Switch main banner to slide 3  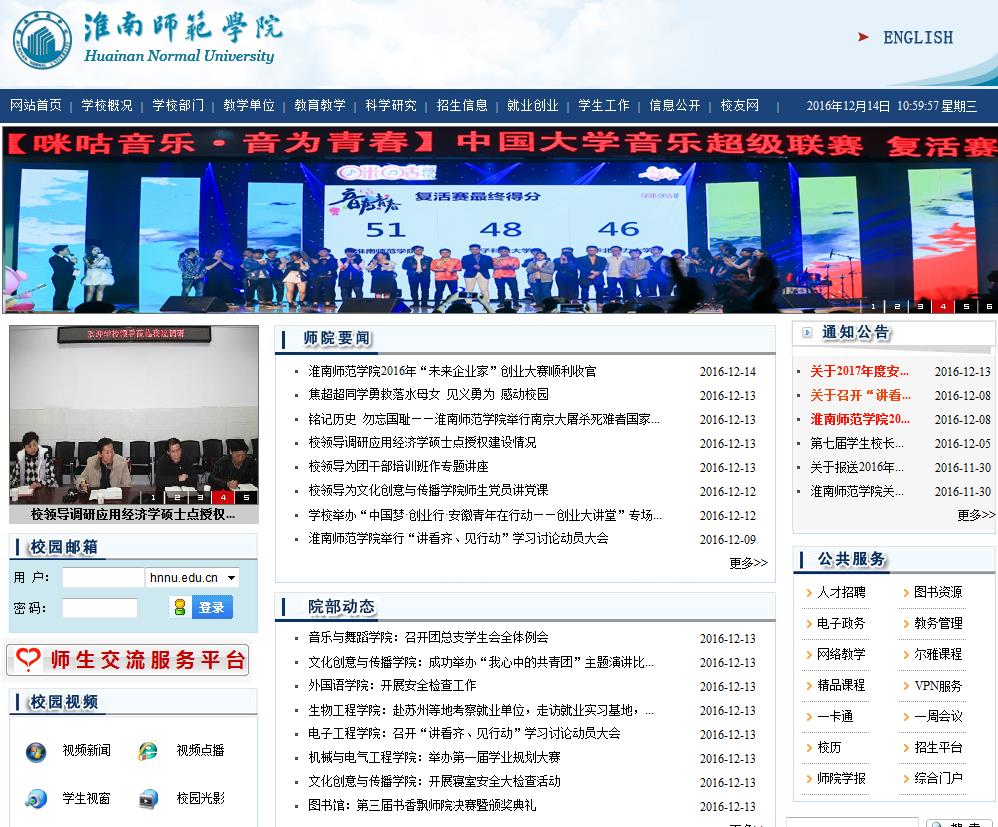point(920,306)
